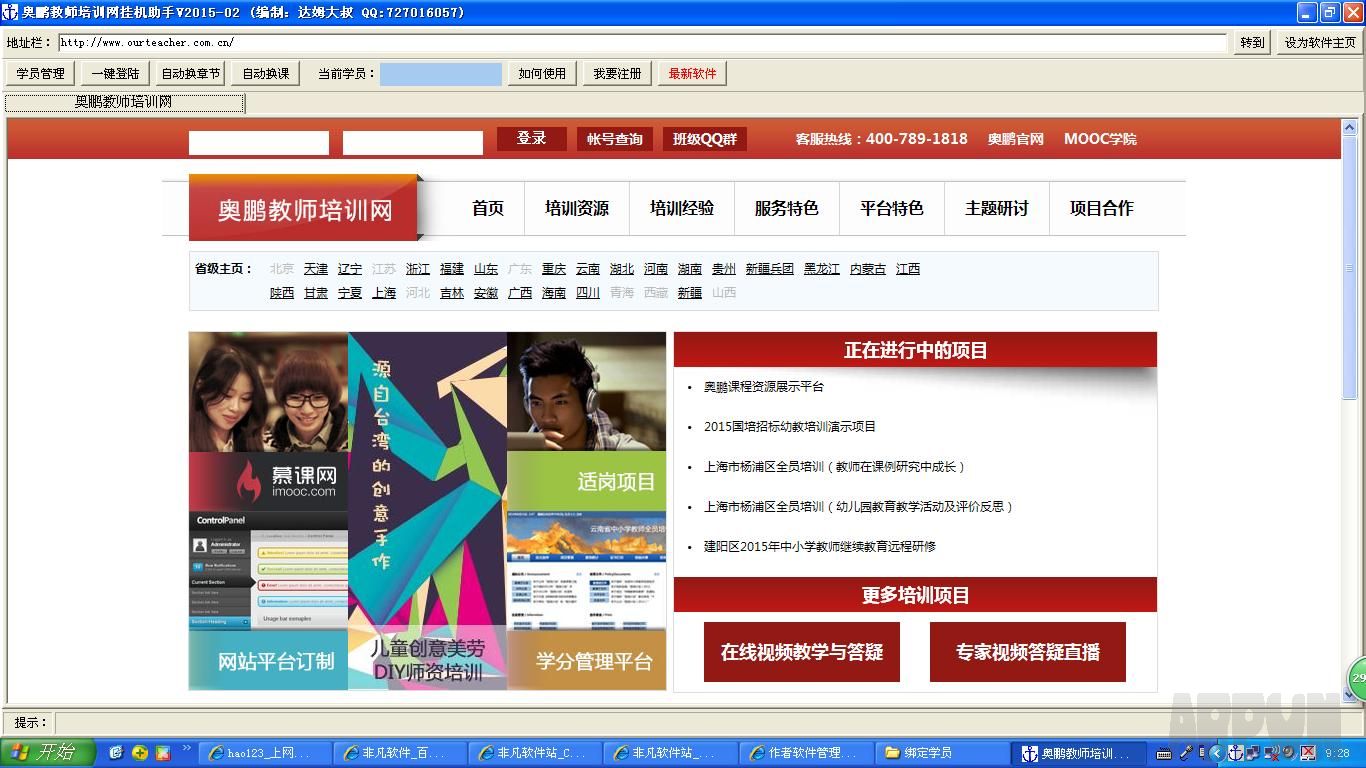
Task: Click the 云南 province link
Action: point(588,269)
